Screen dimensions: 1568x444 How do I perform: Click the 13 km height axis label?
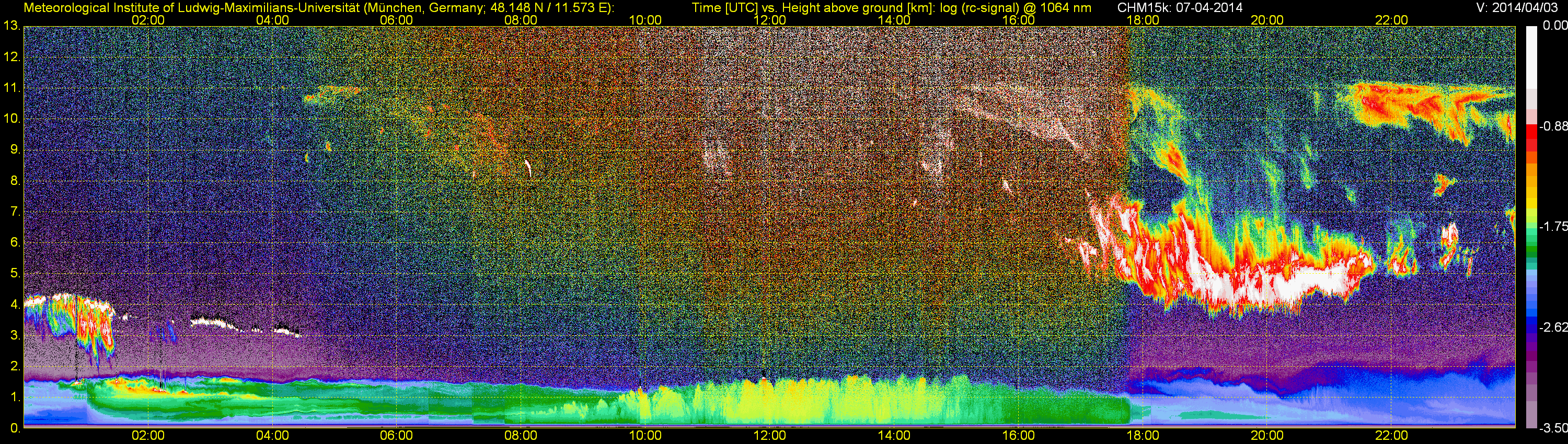click(x=11, y=26)
